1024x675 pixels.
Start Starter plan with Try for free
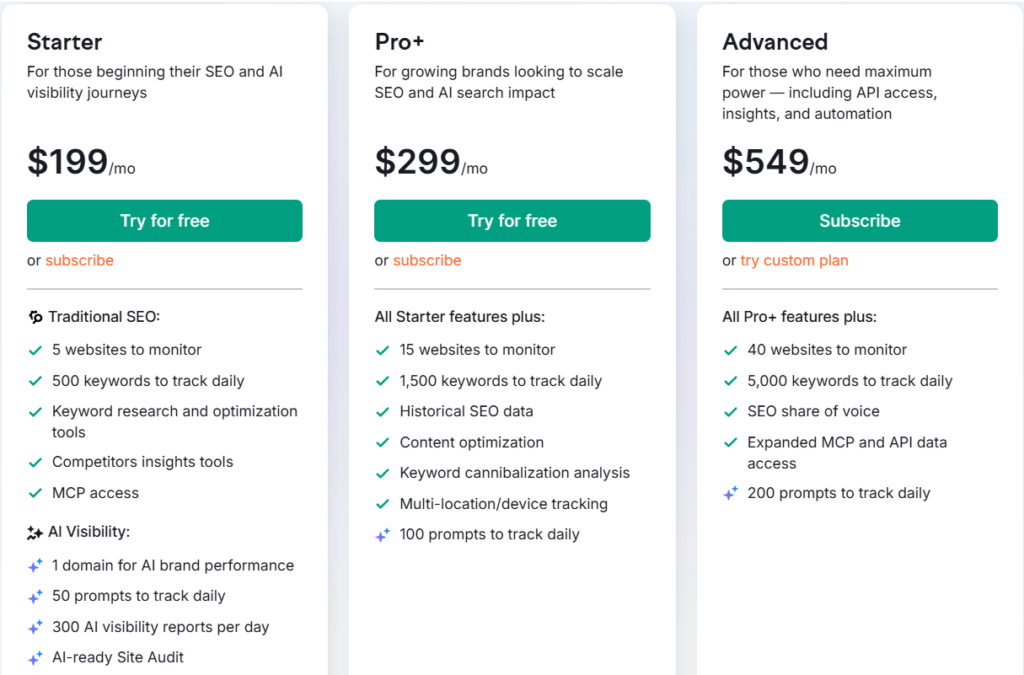pyautogui.click(x=165, y=221)
